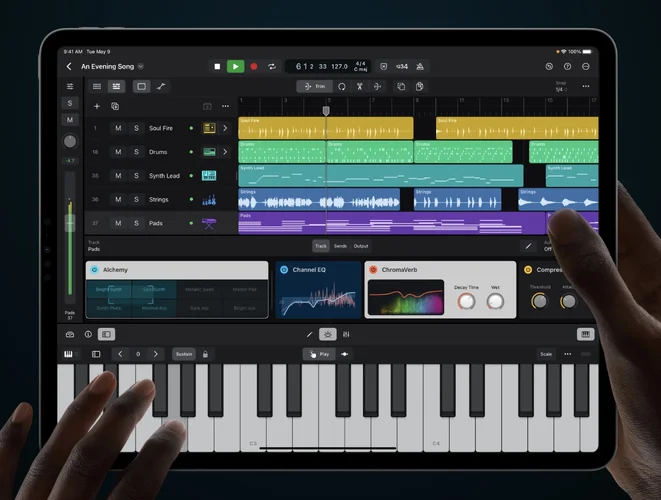Tap the Sustain button

click(184, 354)
